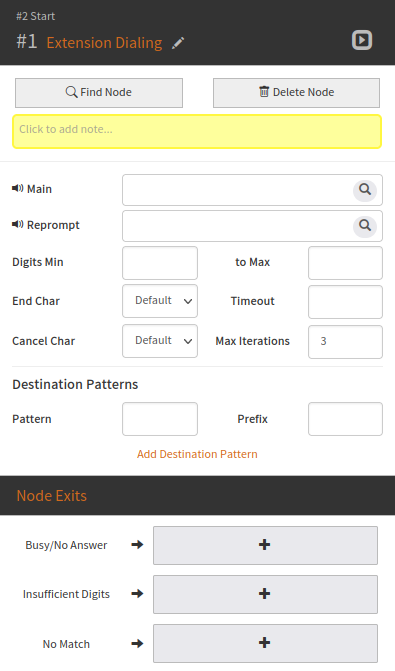Screen dimensions: 395x671
Task: Click the pencil icon to rename Extension Dialing
Action: 178,43
